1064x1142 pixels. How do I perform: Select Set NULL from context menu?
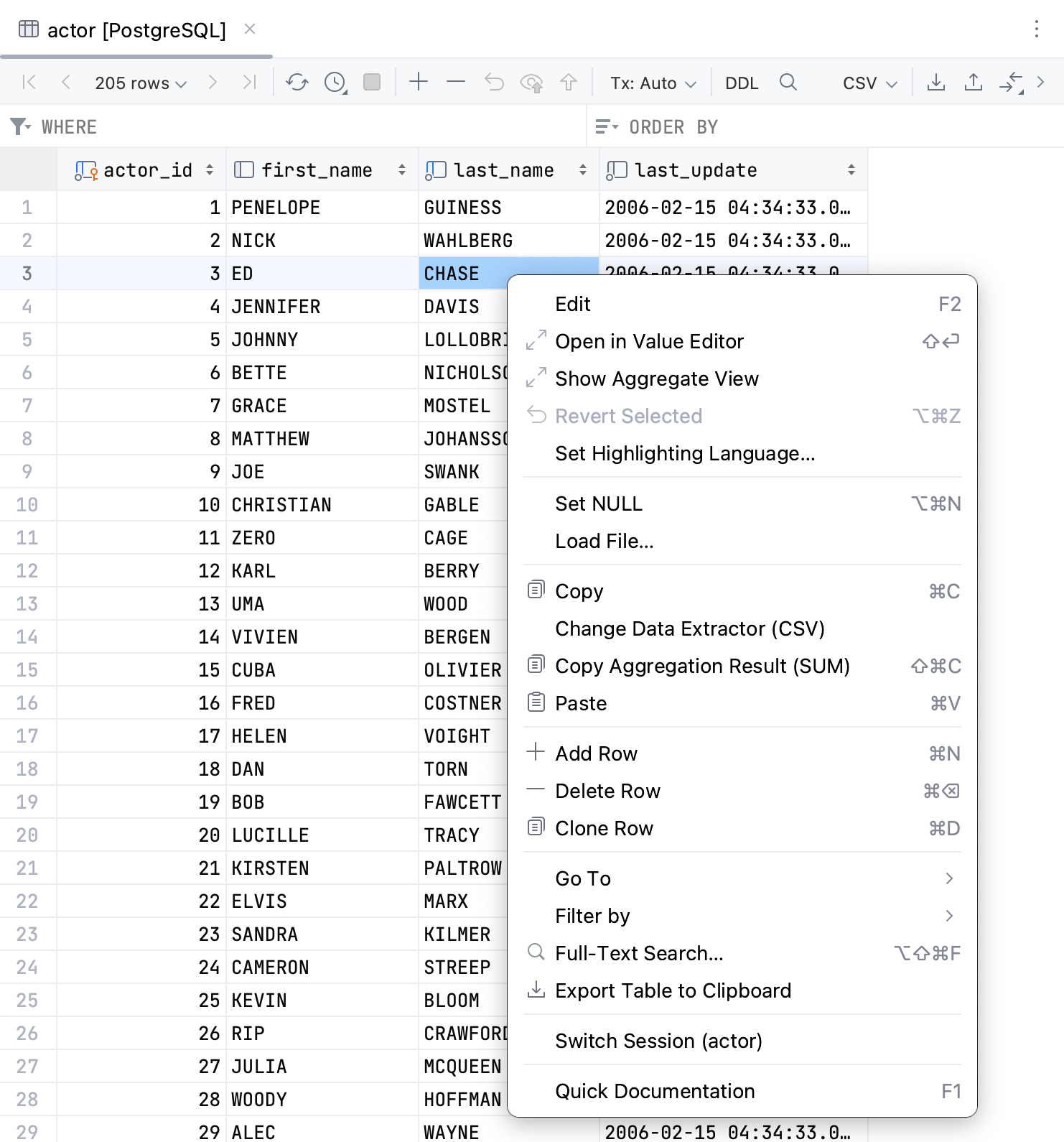[x=599, y=503]
